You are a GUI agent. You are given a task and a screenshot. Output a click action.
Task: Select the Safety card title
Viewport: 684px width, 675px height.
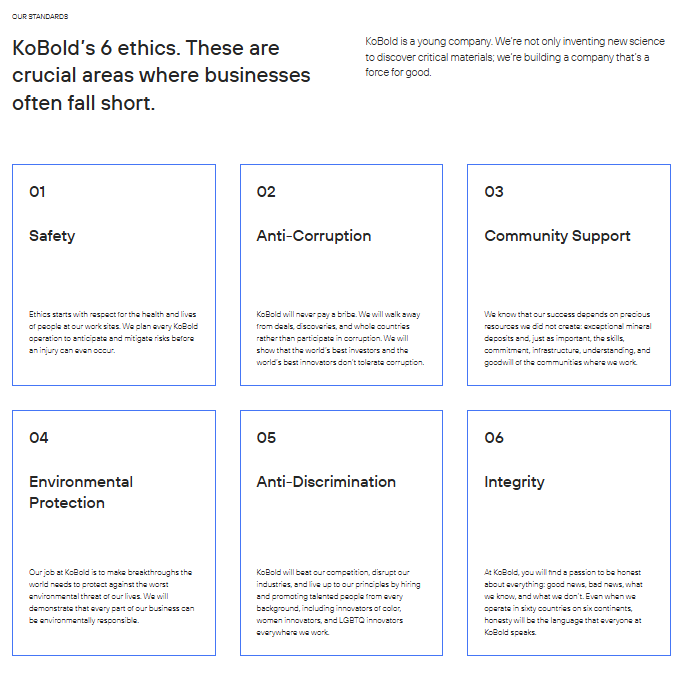[x=52, y=236]
